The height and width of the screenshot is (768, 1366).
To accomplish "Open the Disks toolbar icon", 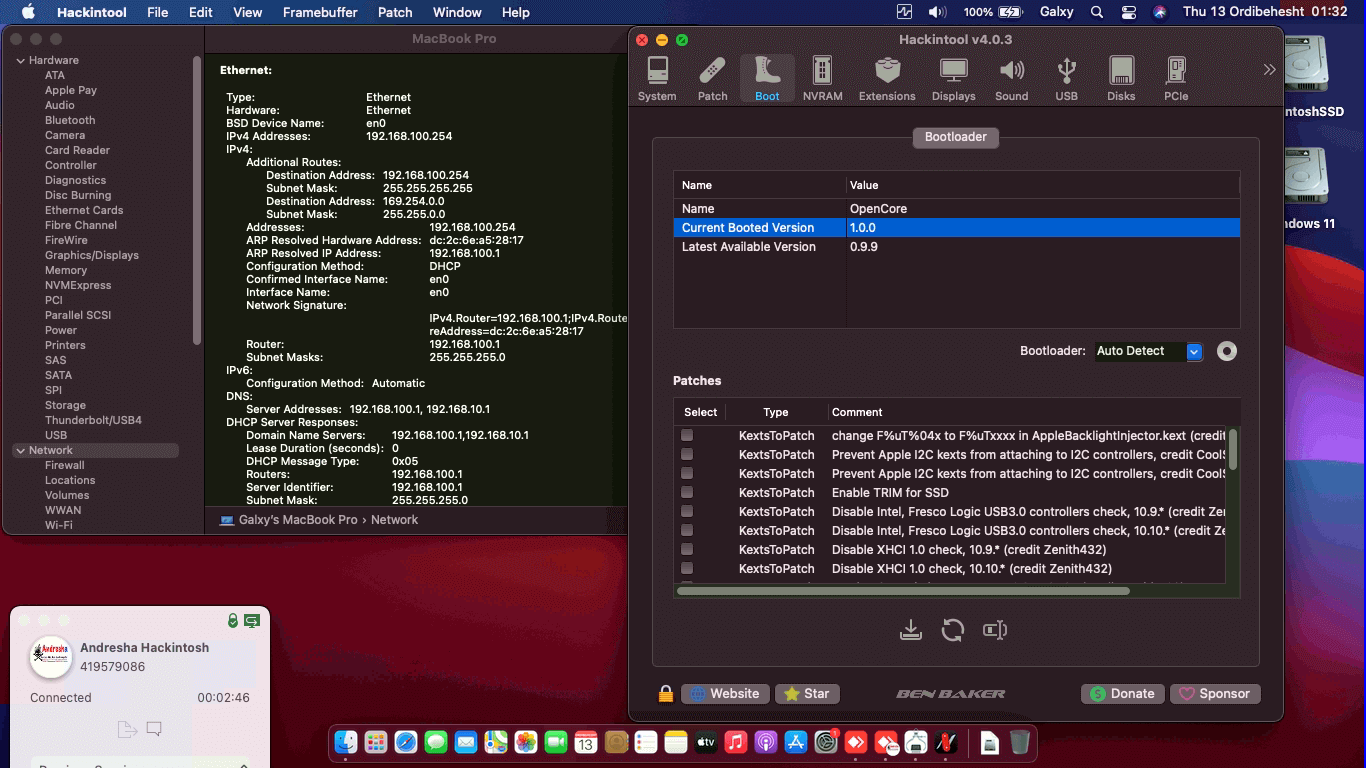I will (1121, 79).
